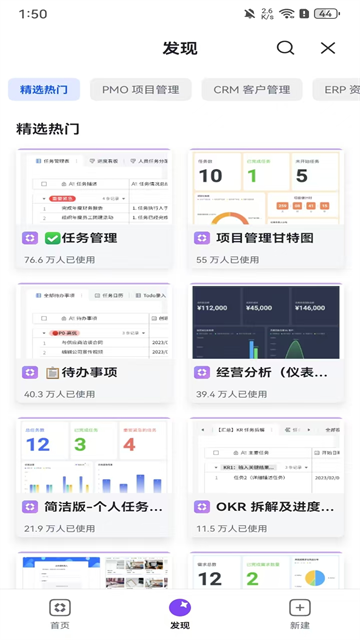Tap the 21.9 万人已使用 usage count
The width and height of the screenshot is (360, 640).
tap(60, 528)
